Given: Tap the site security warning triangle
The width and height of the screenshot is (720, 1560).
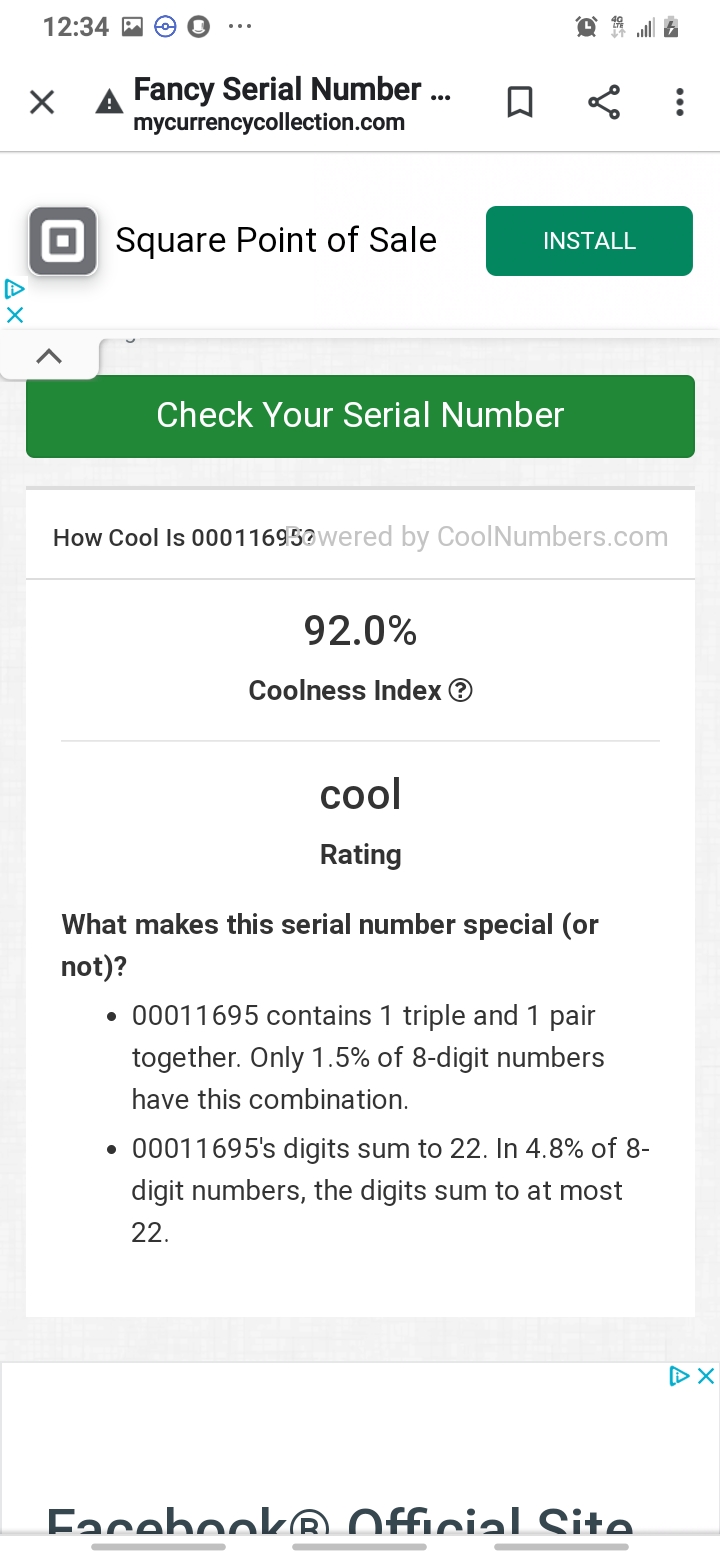Looking at the screenshot, I should [x=108, y=103].
